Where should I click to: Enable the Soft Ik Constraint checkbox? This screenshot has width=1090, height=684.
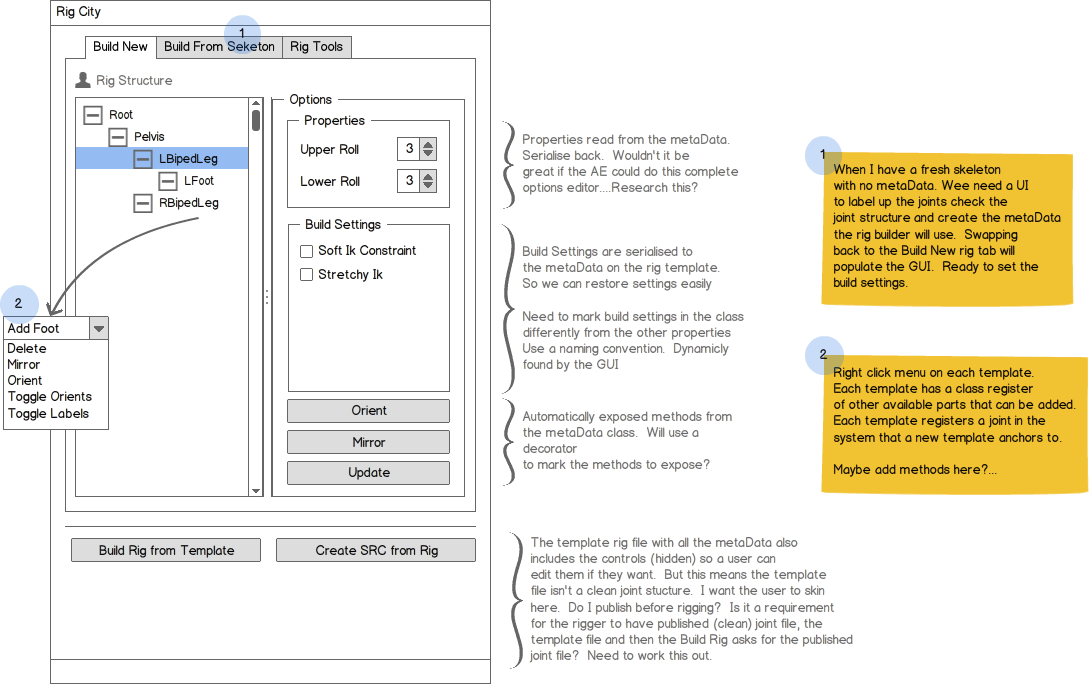click(306, 251)
